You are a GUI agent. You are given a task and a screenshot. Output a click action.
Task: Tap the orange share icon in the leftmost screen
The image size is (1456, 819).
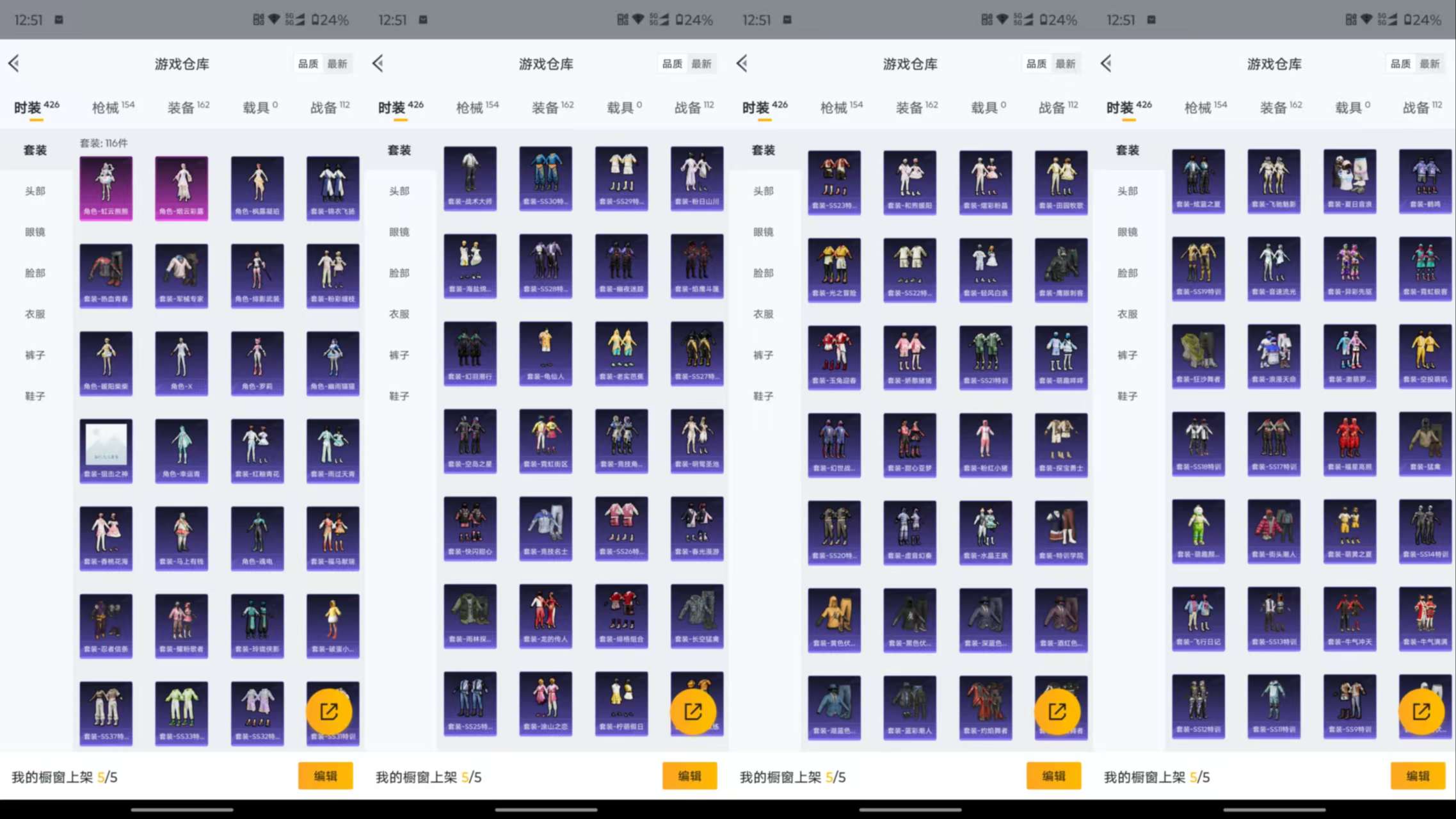pos(329,711)
